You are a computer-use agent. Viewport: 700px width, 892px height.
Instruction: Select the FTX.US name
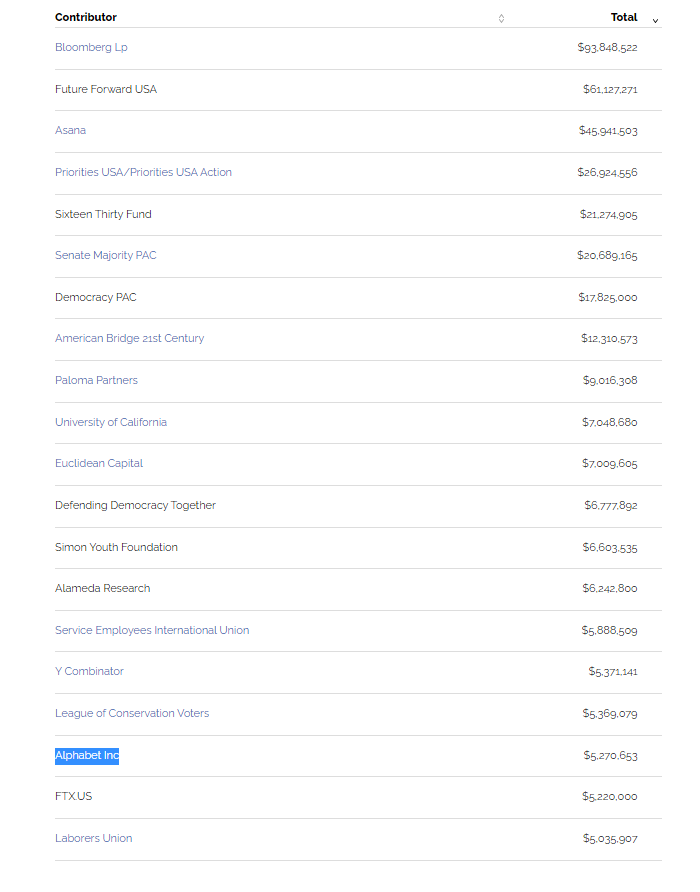73,796
